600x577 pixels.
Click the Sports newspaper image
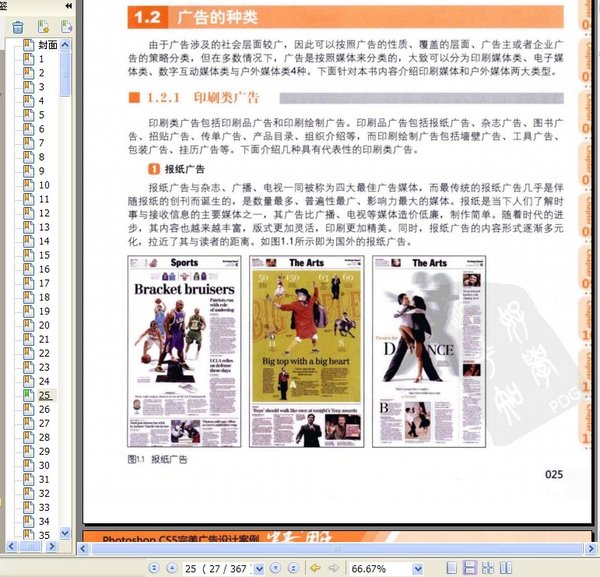click(184, 352)
